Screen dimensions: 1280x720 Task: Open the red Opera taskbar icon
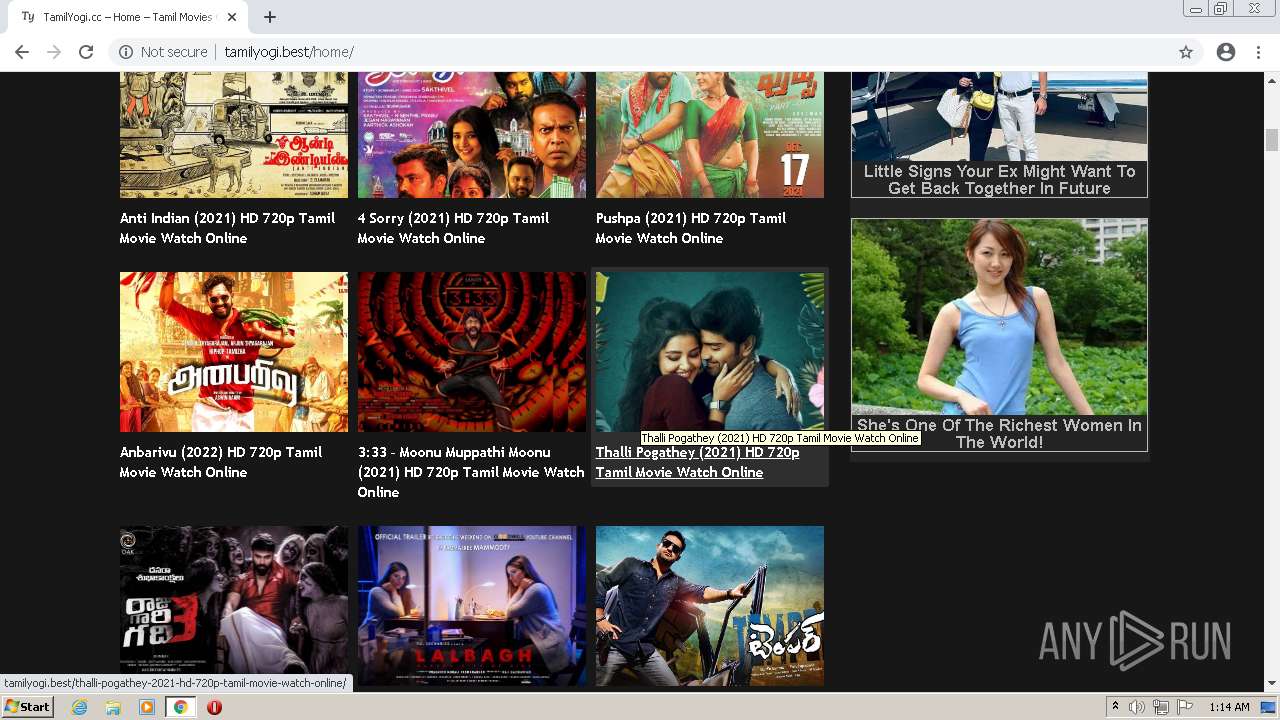(x=214, y=707)
